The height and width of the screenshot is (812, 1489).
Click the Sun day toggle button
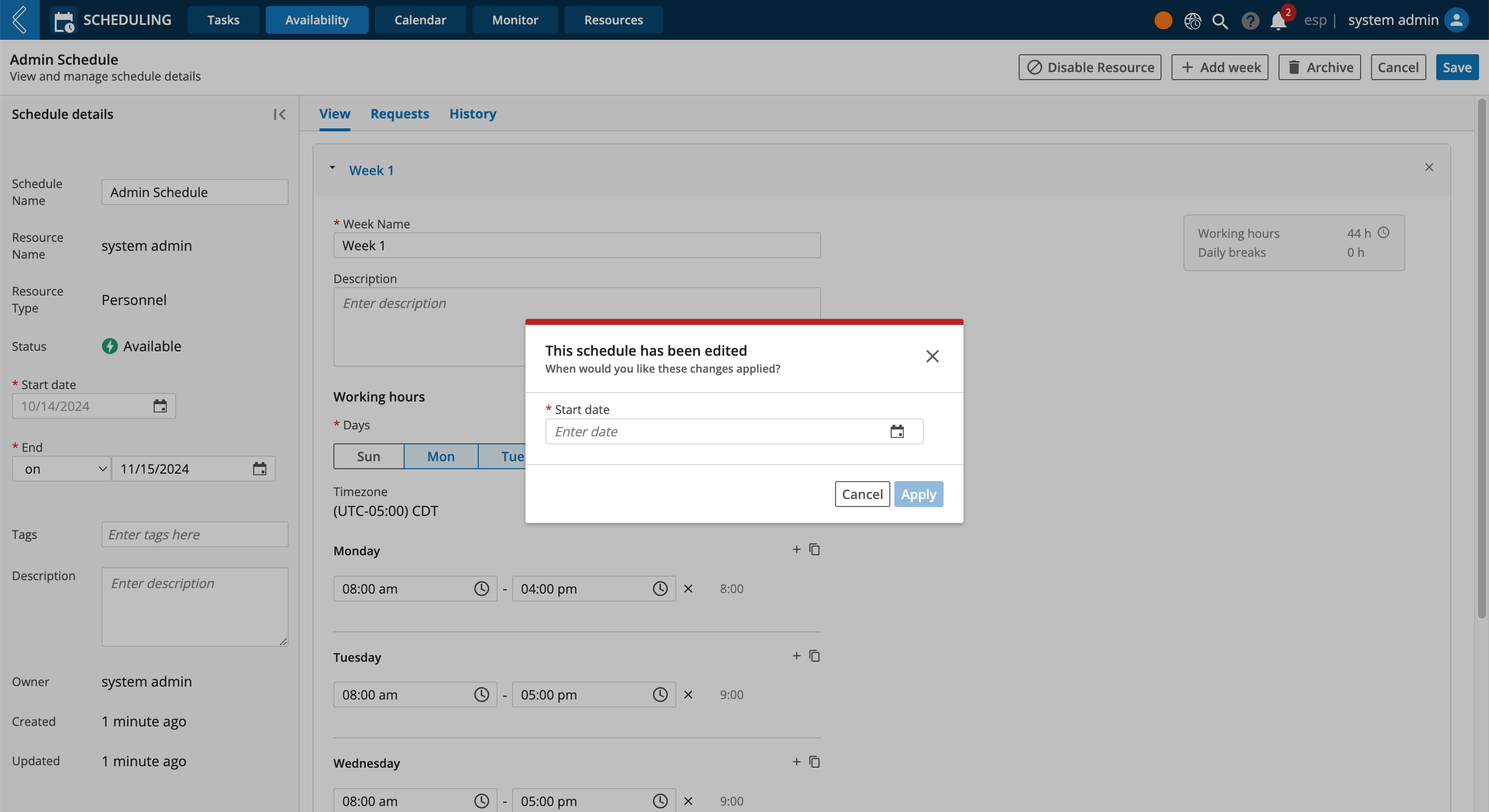pos(368,456)
